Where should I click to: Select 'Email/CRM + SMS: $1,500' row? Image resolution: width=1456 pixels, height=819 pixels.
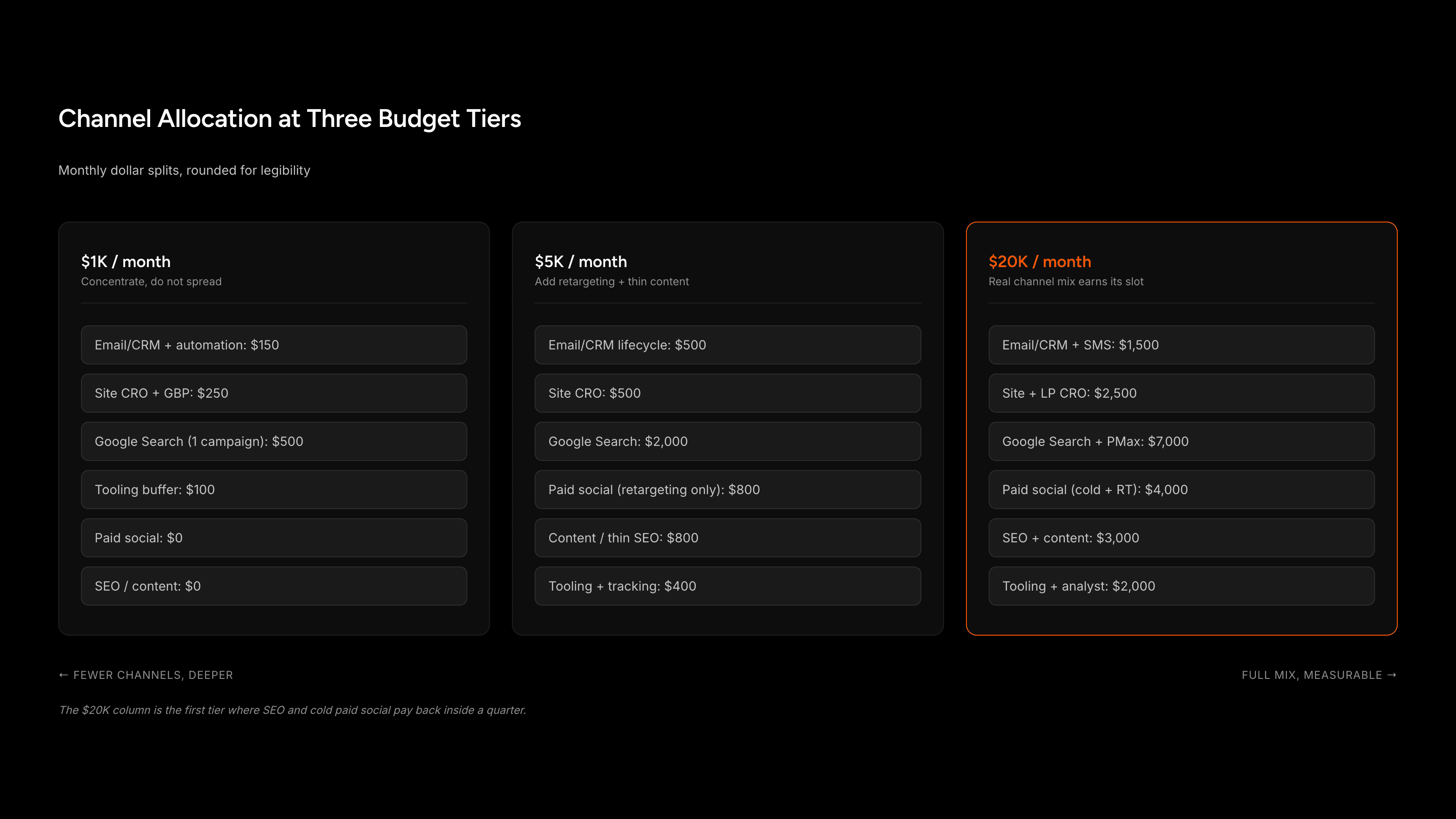coord(1181,345)
